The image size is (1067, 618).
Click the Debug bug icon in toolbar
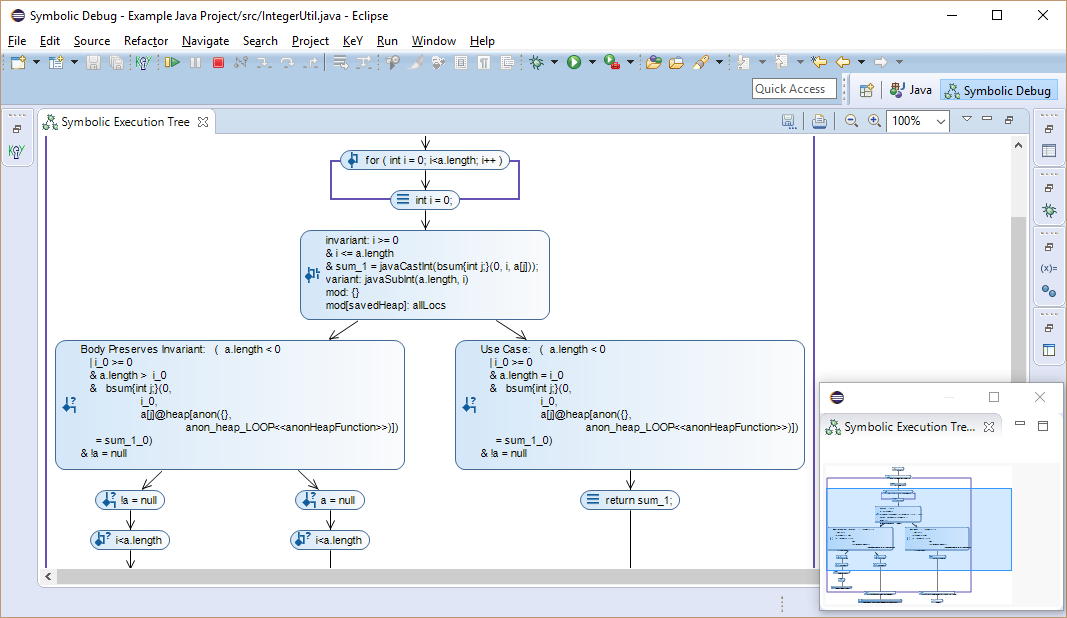coord(537,63)
